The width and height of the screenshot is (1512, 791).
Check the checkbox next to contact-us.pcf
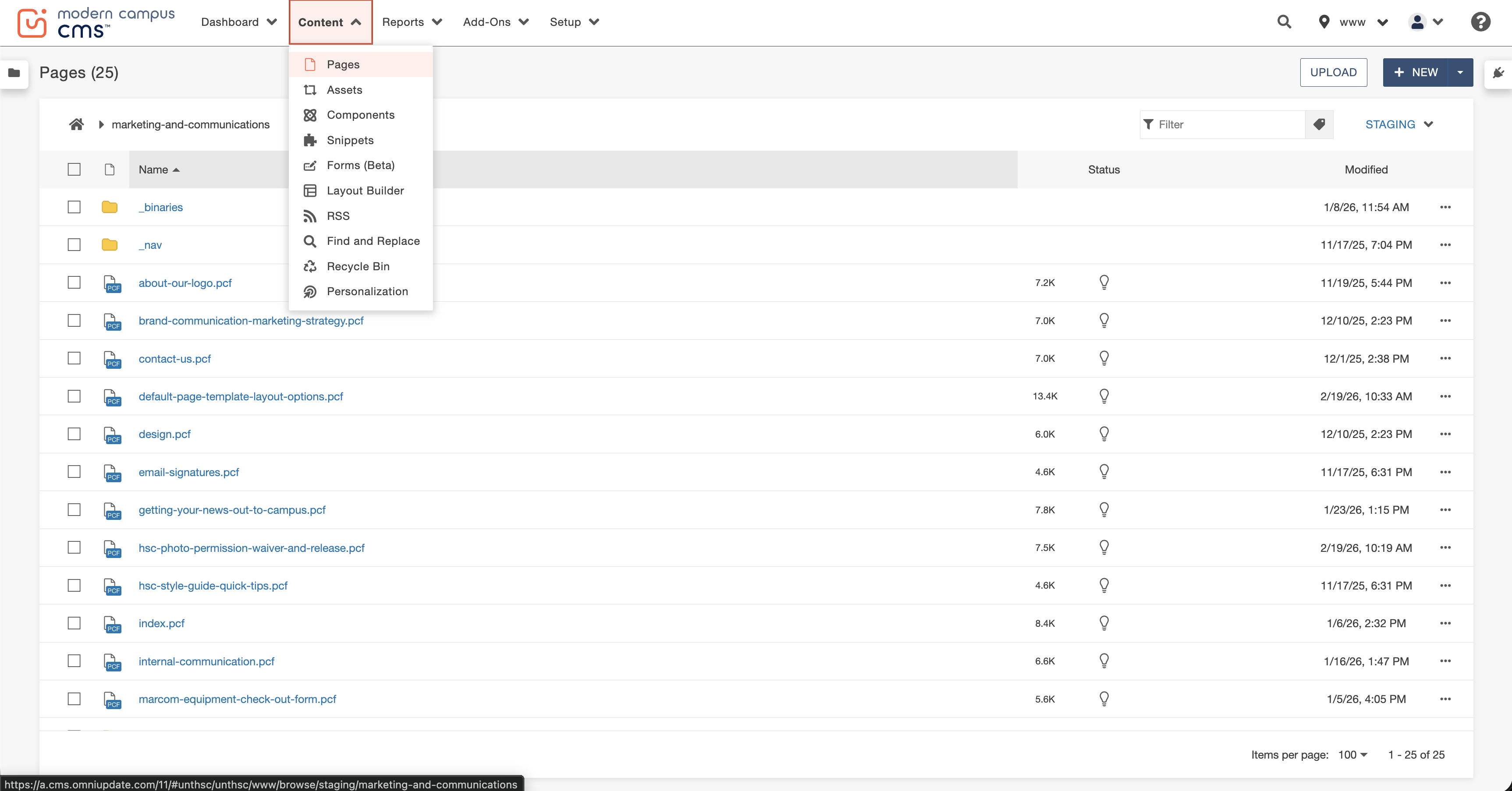[73, 359]
